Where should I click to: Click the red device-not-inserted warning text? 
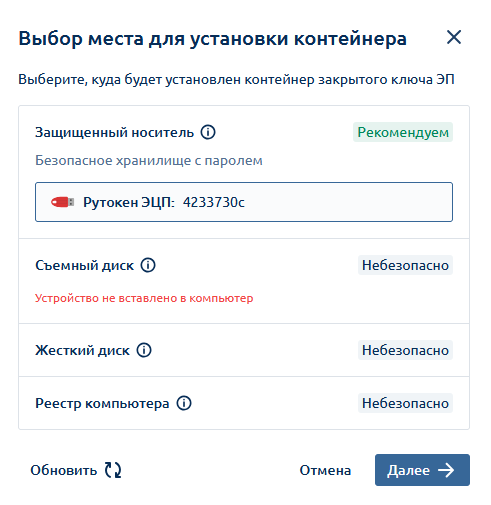click(144, 298)
